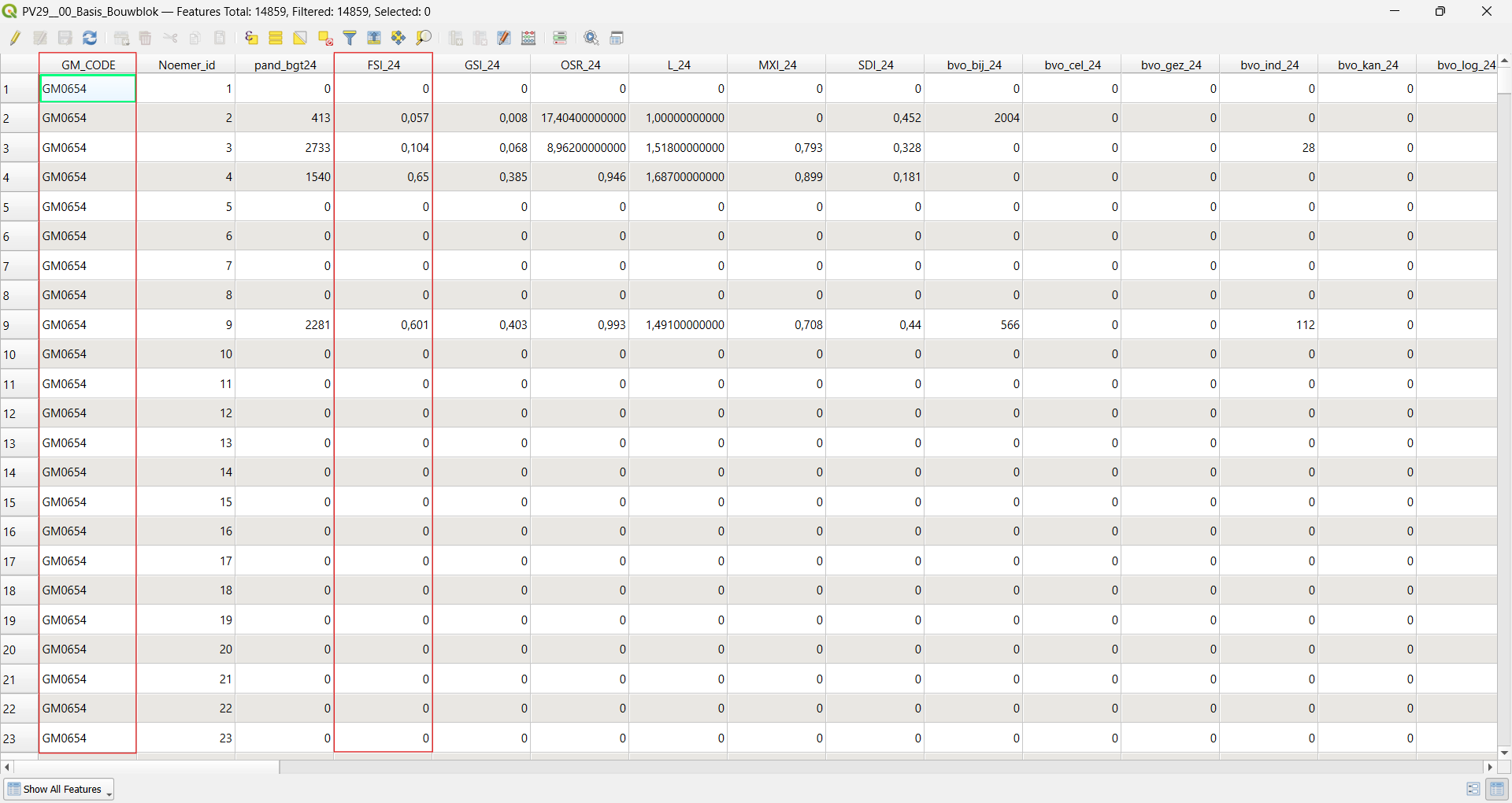Select row 9 by its row number

point(20,325)
